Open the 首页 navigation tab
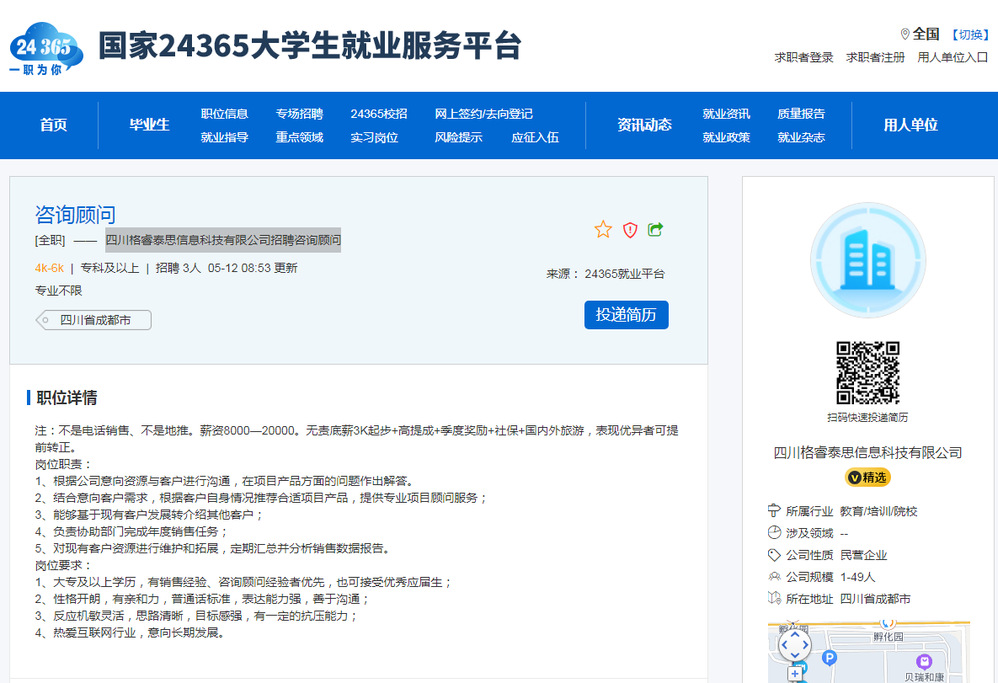Viewport: 998px width, 683px height. pos(54,125)
